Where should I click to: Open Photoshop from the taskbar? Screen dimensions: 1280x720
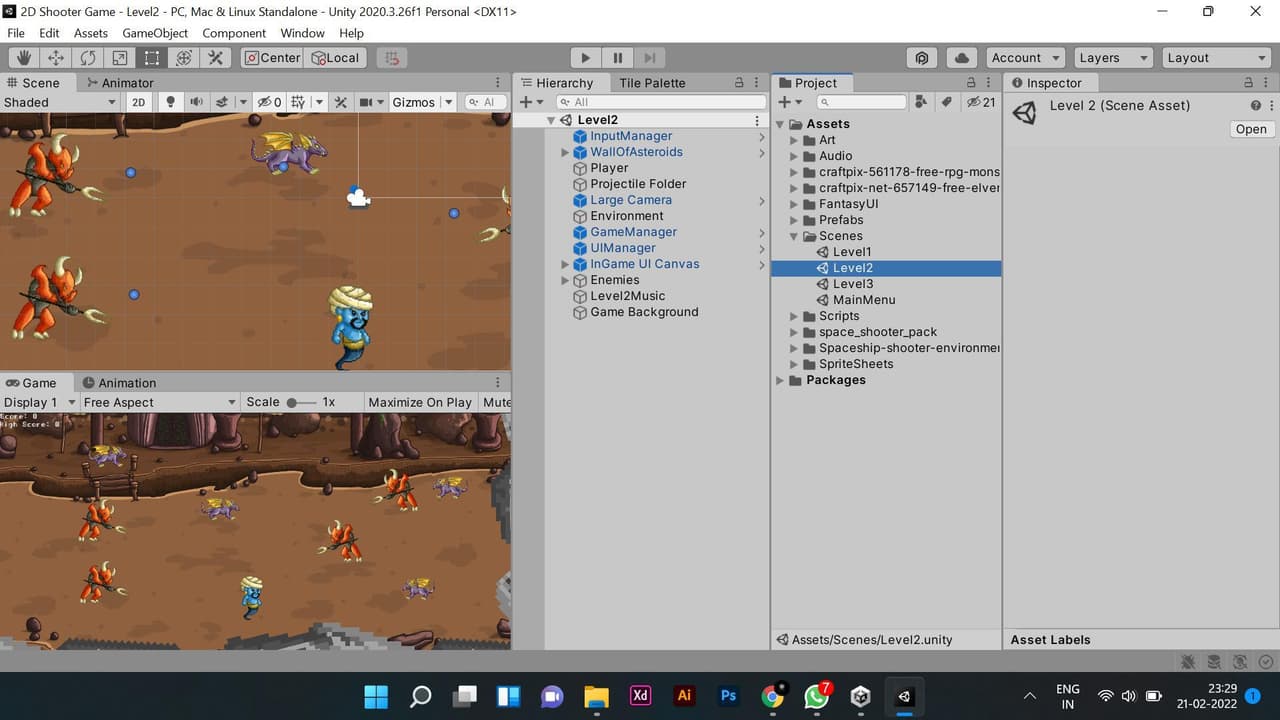(728, 696)
